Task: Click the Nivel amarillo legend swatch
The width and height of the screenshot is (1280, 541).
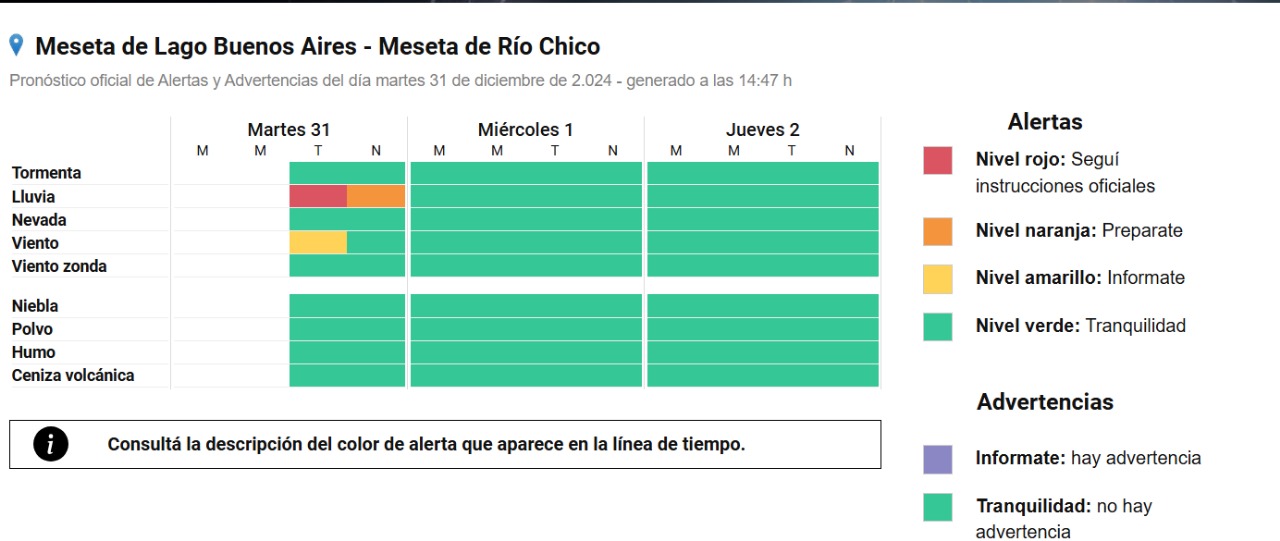Action: [938, 279]
